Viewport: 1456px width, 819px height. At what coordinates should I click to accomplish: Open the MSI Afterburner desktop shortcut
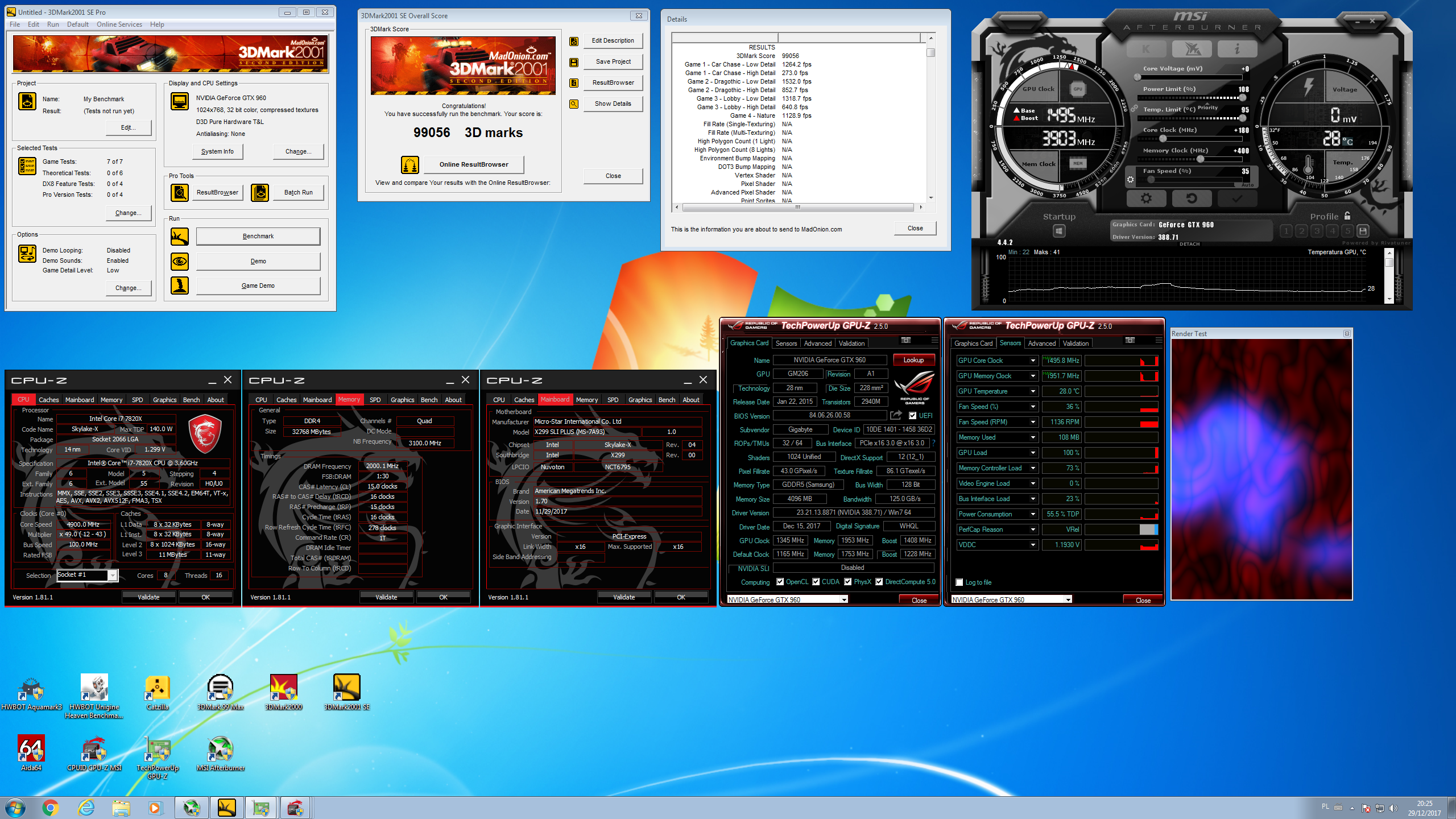pyautogui.click(x=221, y=754)
